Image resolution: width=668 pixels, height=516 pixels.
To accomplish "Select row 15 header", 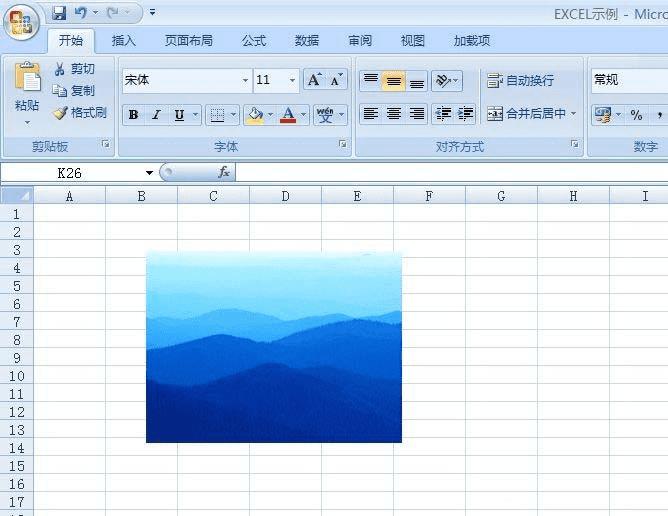I will [17, 466].
